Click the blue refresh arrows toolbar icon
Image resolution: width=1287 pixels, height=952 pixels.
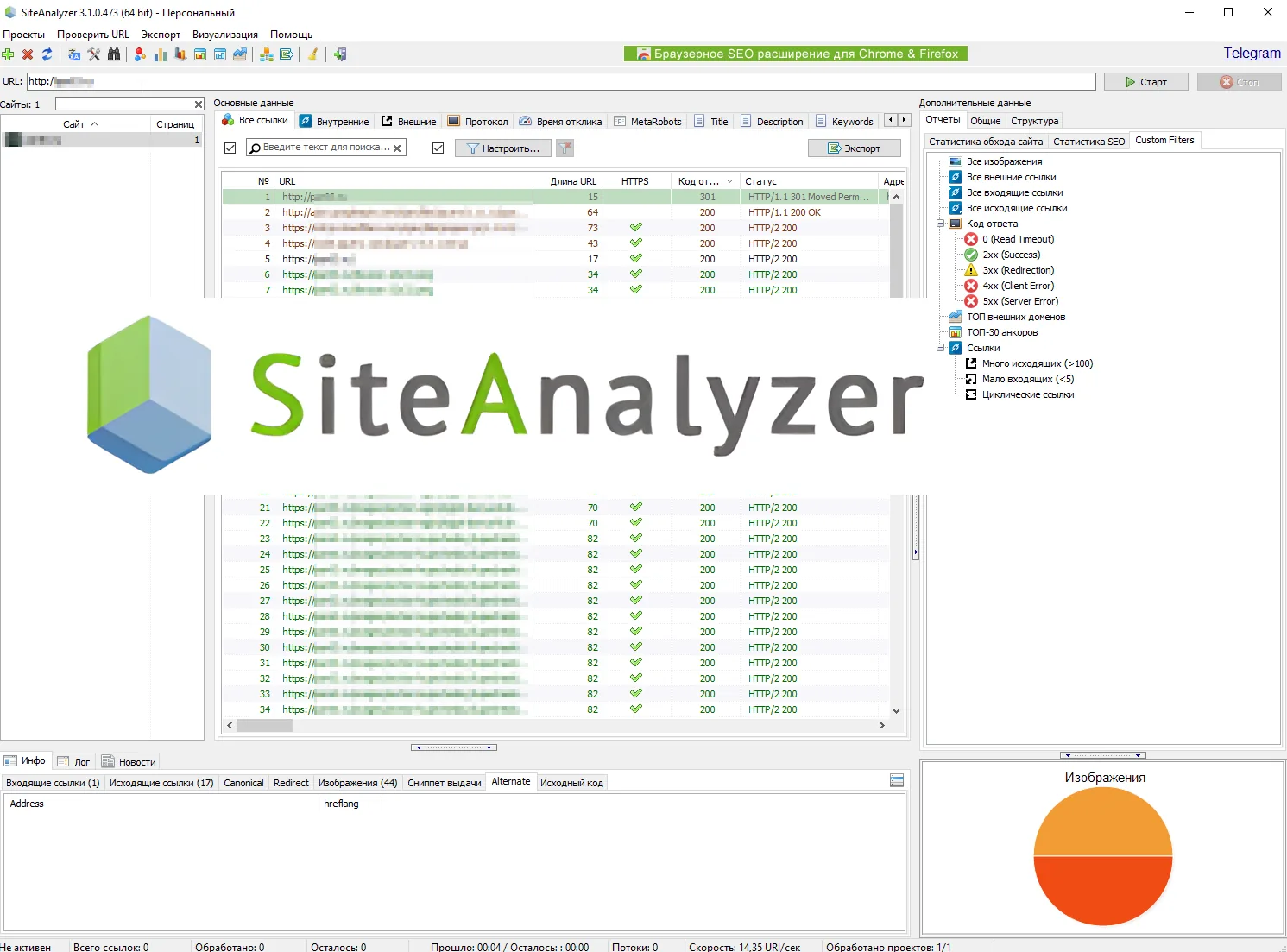click(47, 54)
